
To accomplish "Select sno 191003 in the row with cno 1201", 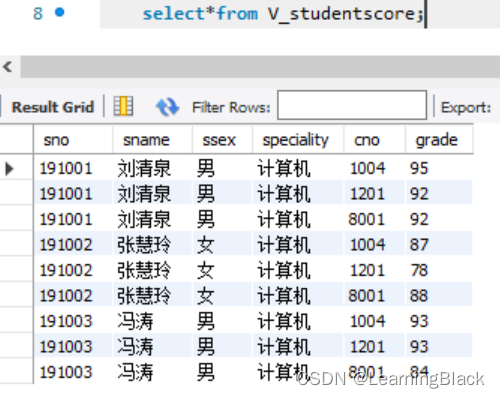I will [73, 347].
